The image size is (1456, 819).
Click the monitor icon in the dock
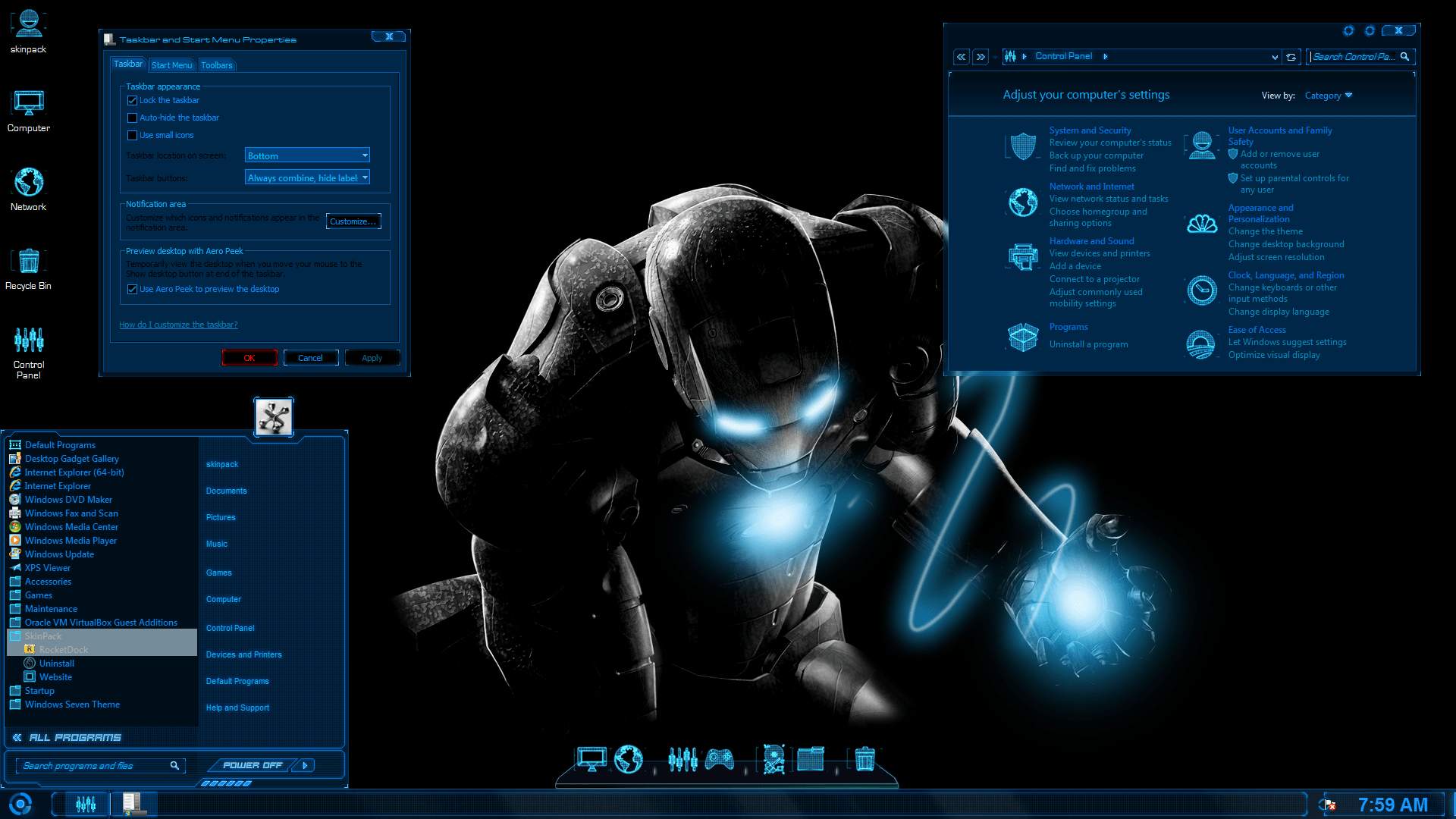coord(591,759)
